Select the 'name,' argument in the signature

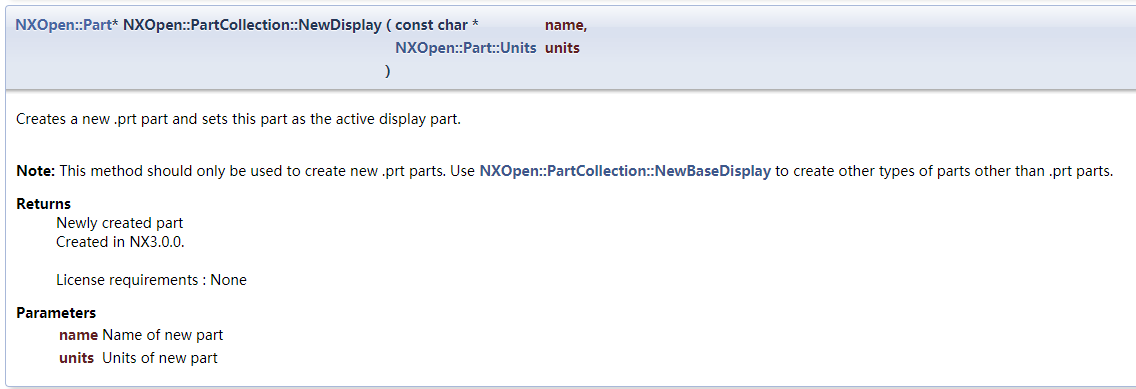(566, 25)
